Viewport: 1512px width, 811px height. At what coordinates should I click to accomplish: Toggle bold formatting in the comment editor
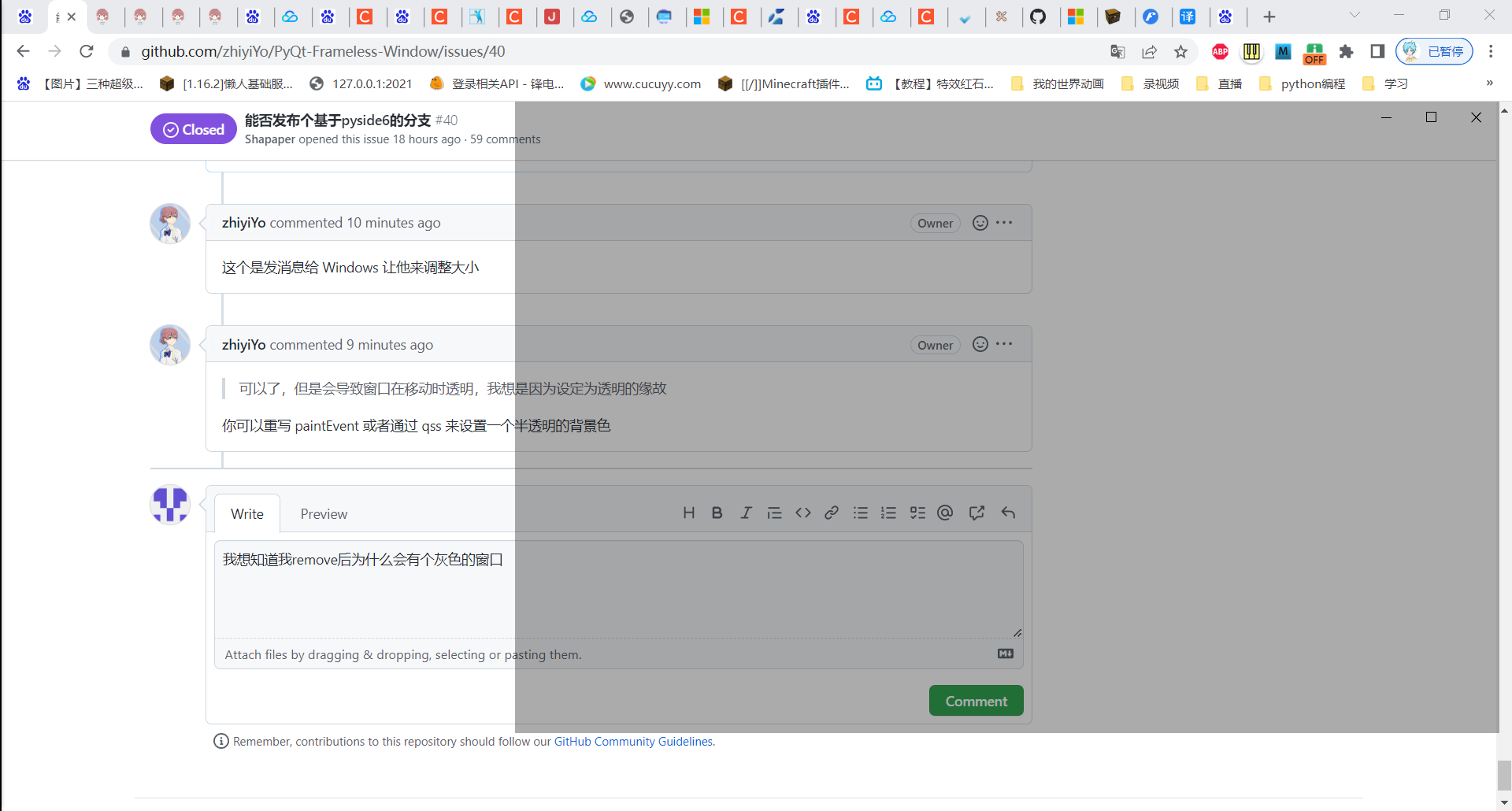point(717,513)
